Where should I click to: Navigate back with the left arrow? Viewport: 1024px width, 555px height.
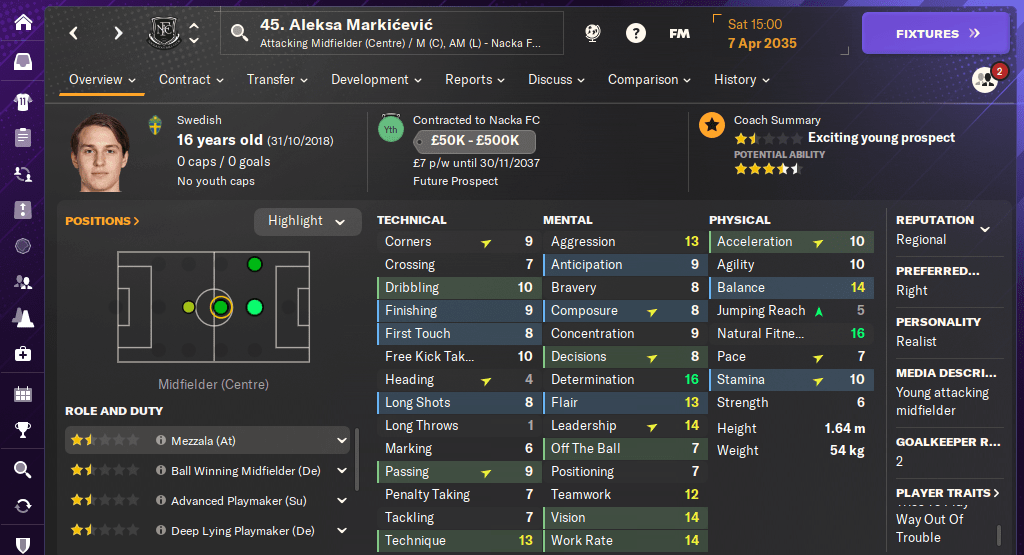(x=74, y=33)
